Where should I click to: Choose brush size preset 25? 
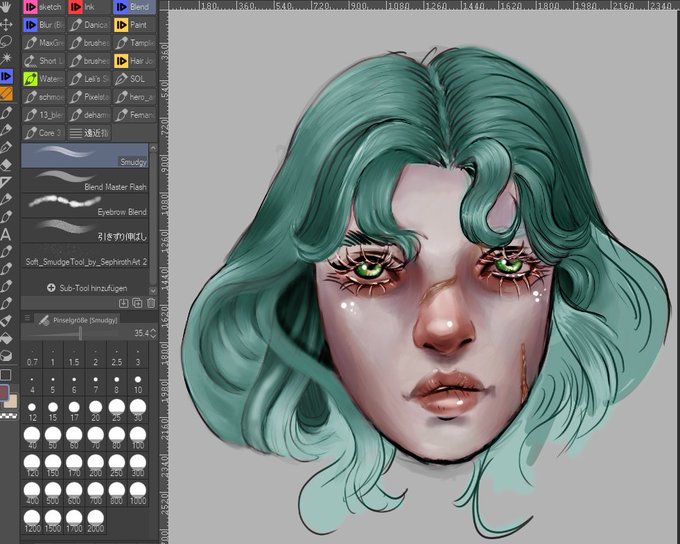[117, 410]
